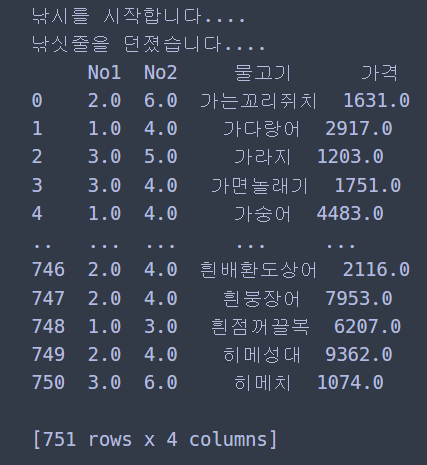Screen dimensions: 427x465
Task: Select fish name '가숭어'
Action: (x=263, y=214)
